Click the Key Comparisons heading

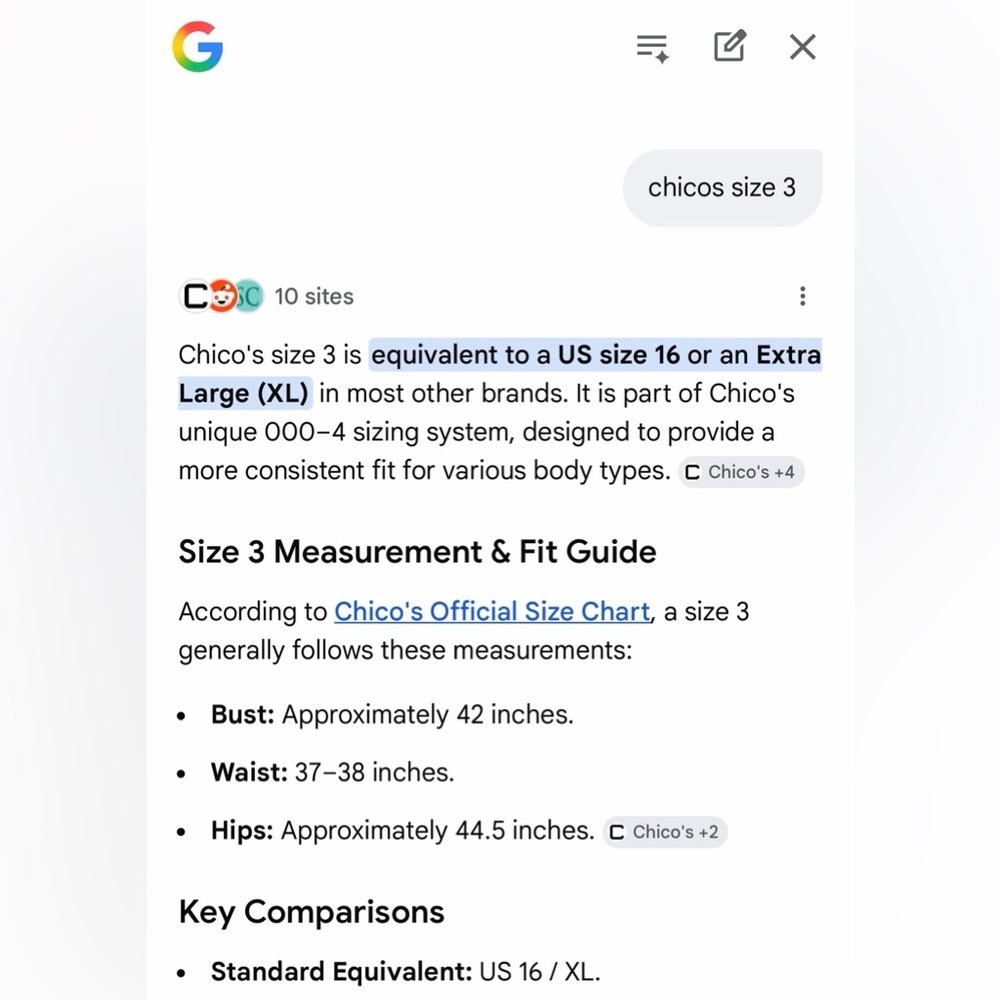(311, 912)
